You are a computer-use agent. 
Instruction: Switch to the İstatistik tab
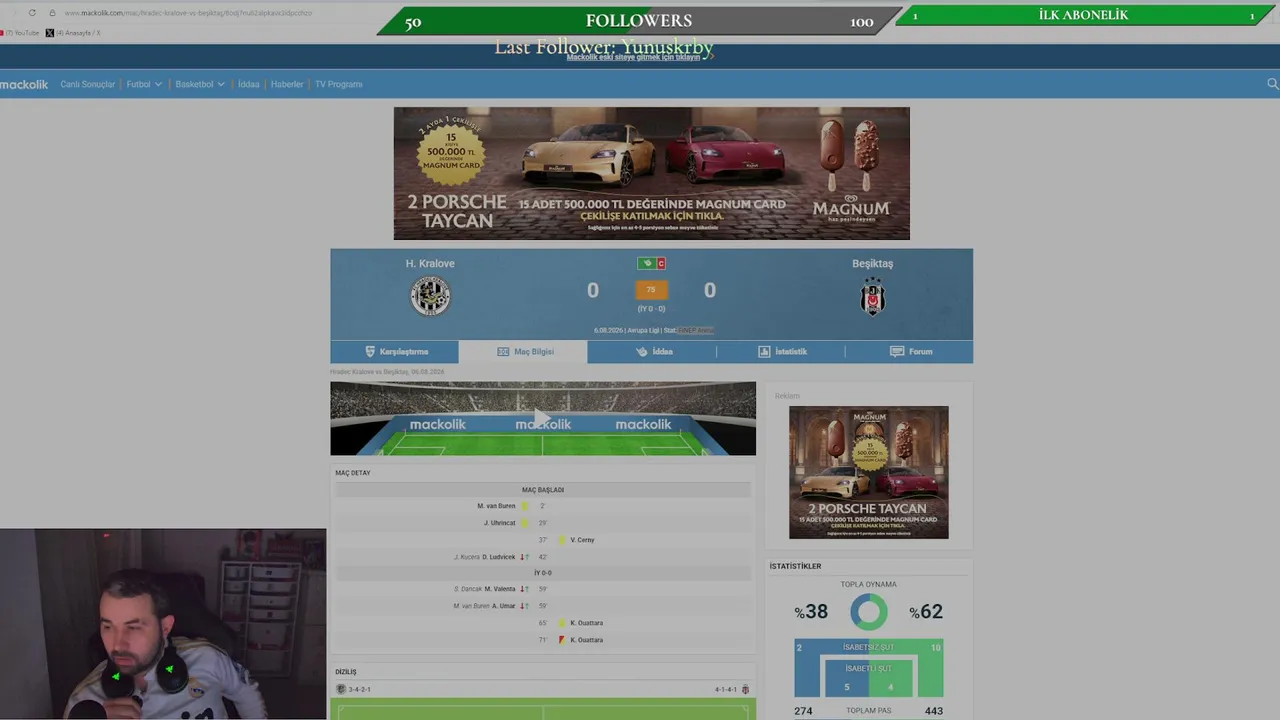pyautogui.click(x=781, y=352)
